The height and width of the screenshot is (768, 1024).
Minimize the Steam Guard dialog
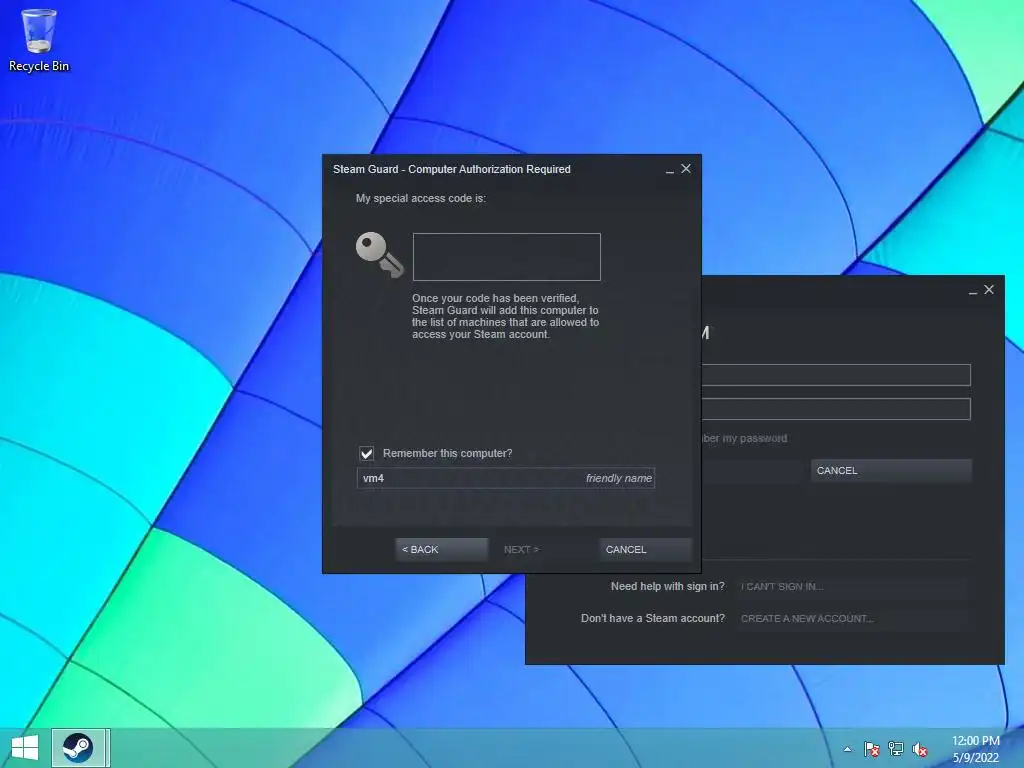pos(669,169)
